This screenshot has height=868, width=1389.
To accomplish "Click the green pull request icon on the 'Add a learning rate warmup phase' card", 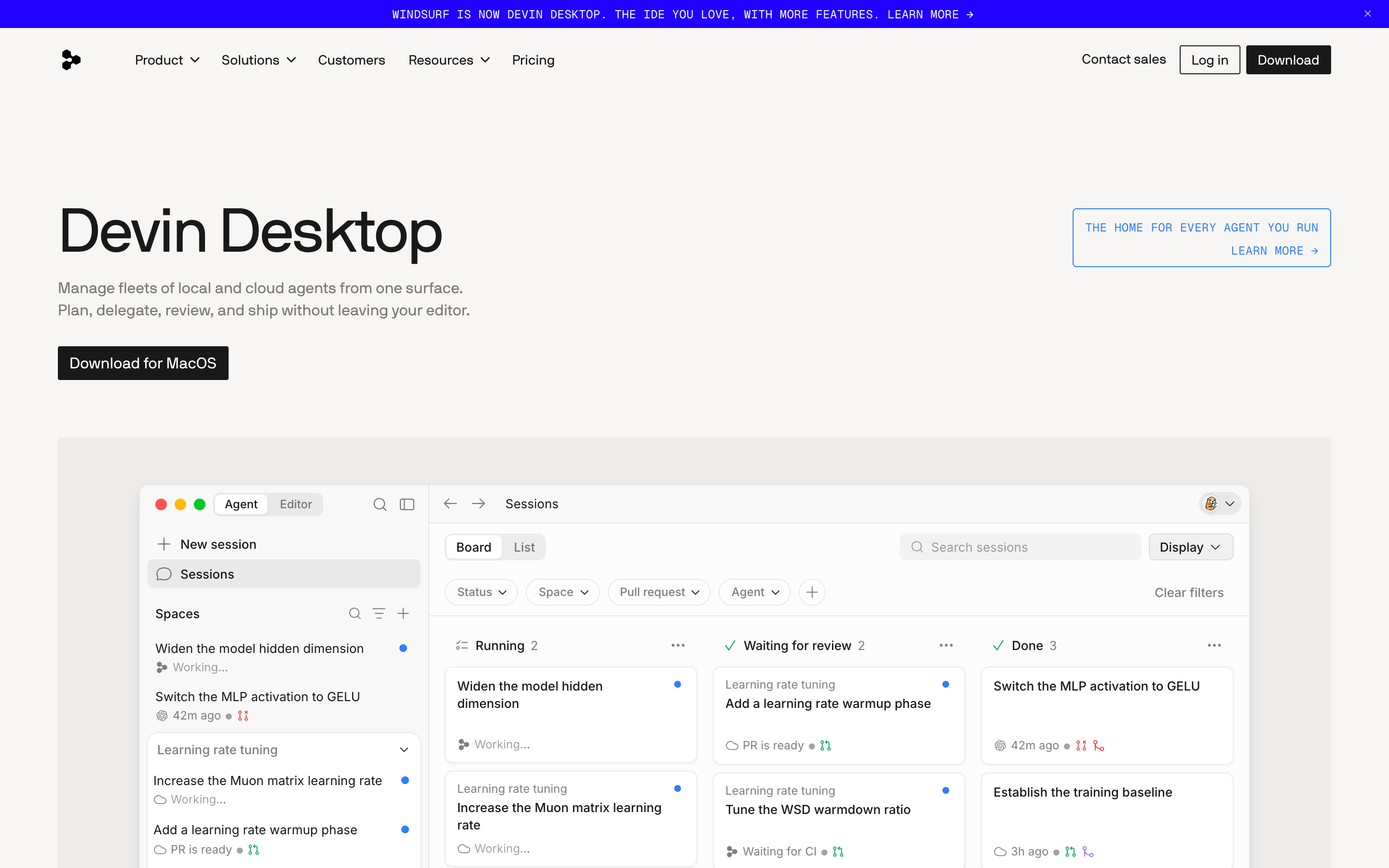I will [x=825, y=745].
